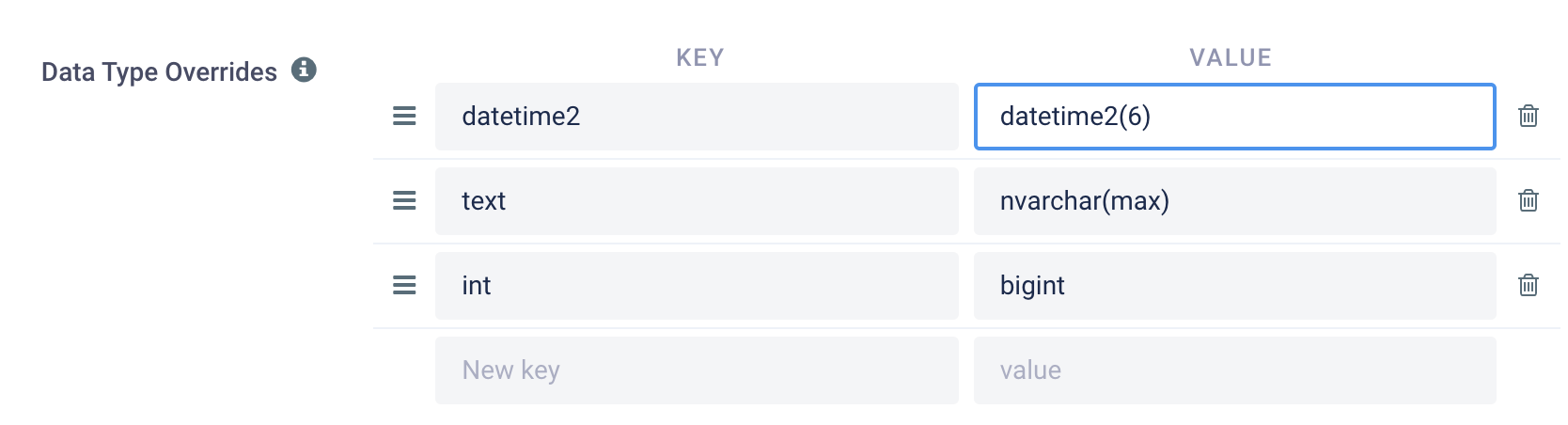Select the int key field
Viewport: 1568px width, 425px height.
point(697,286)
